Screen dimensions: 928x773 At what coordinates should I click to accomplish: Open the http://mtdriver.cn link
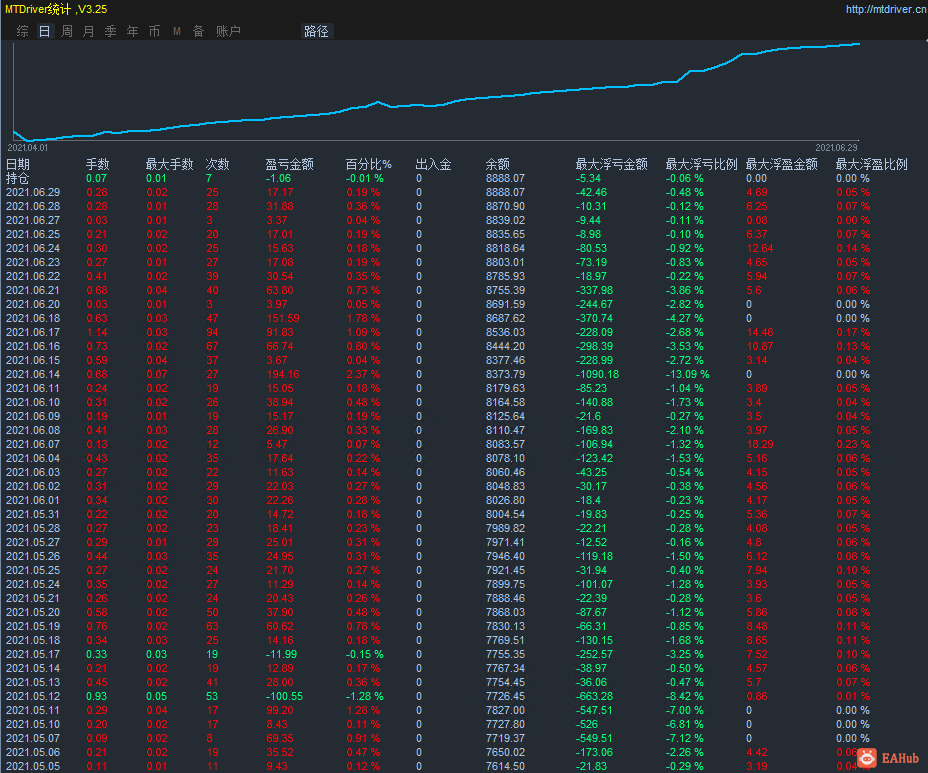point(886,9)
